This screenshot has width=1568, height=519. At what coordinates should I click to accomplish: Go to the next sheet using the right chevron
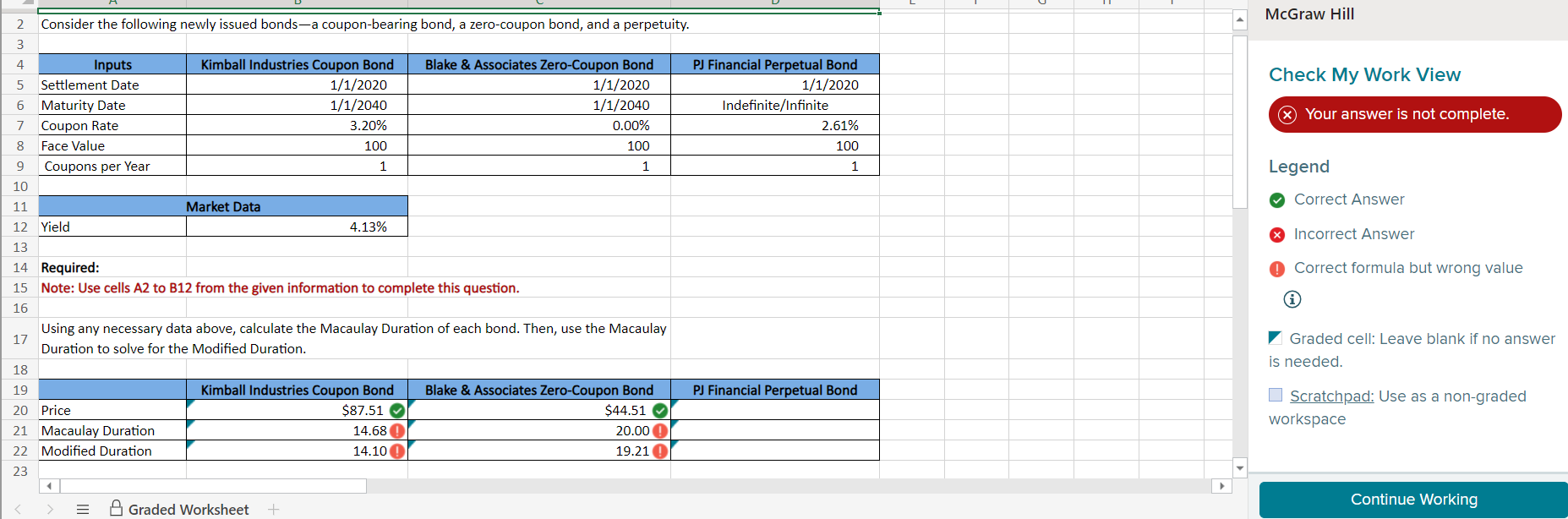(50, 509)
